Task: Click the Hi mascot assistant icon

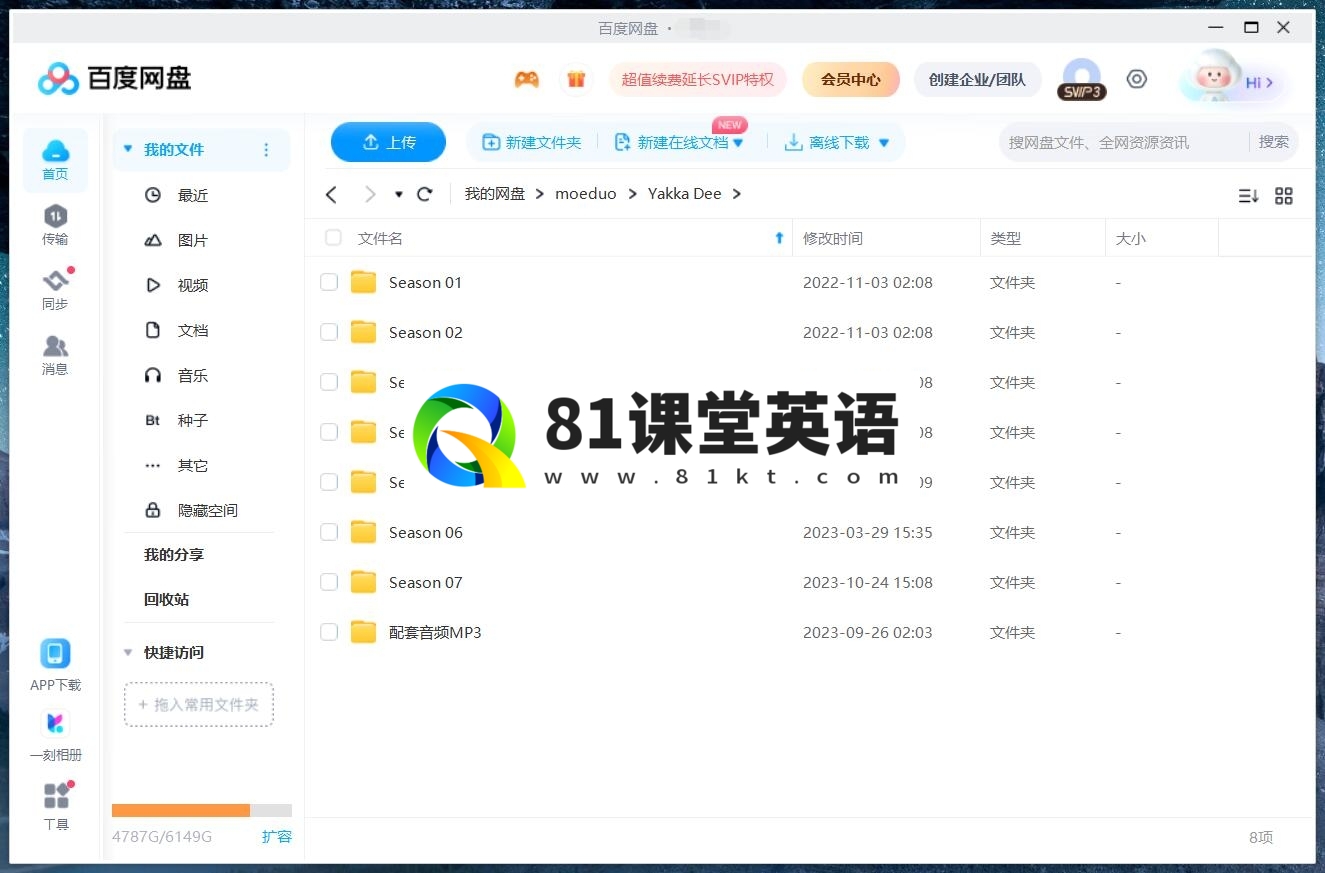Action: point(1231,78)
